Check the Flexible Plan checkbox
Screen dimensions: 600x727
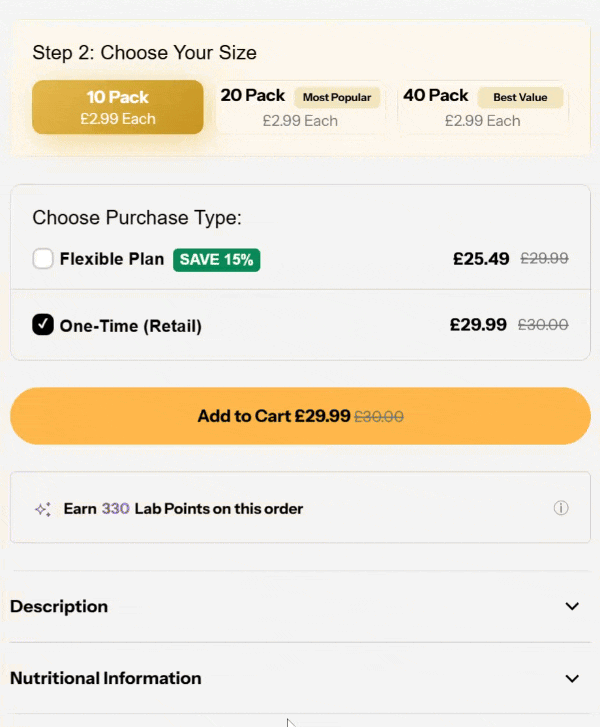pos(43,259)
